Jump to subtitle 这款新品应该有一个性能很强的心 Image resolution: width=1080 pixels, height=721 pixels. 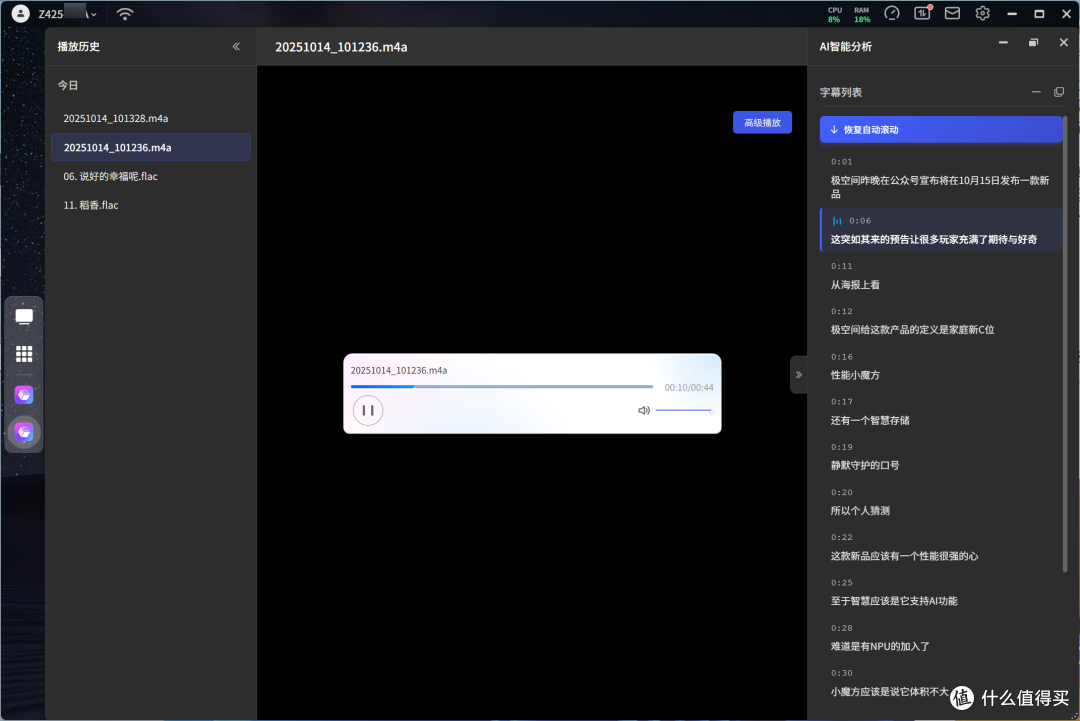coord(941,547)
